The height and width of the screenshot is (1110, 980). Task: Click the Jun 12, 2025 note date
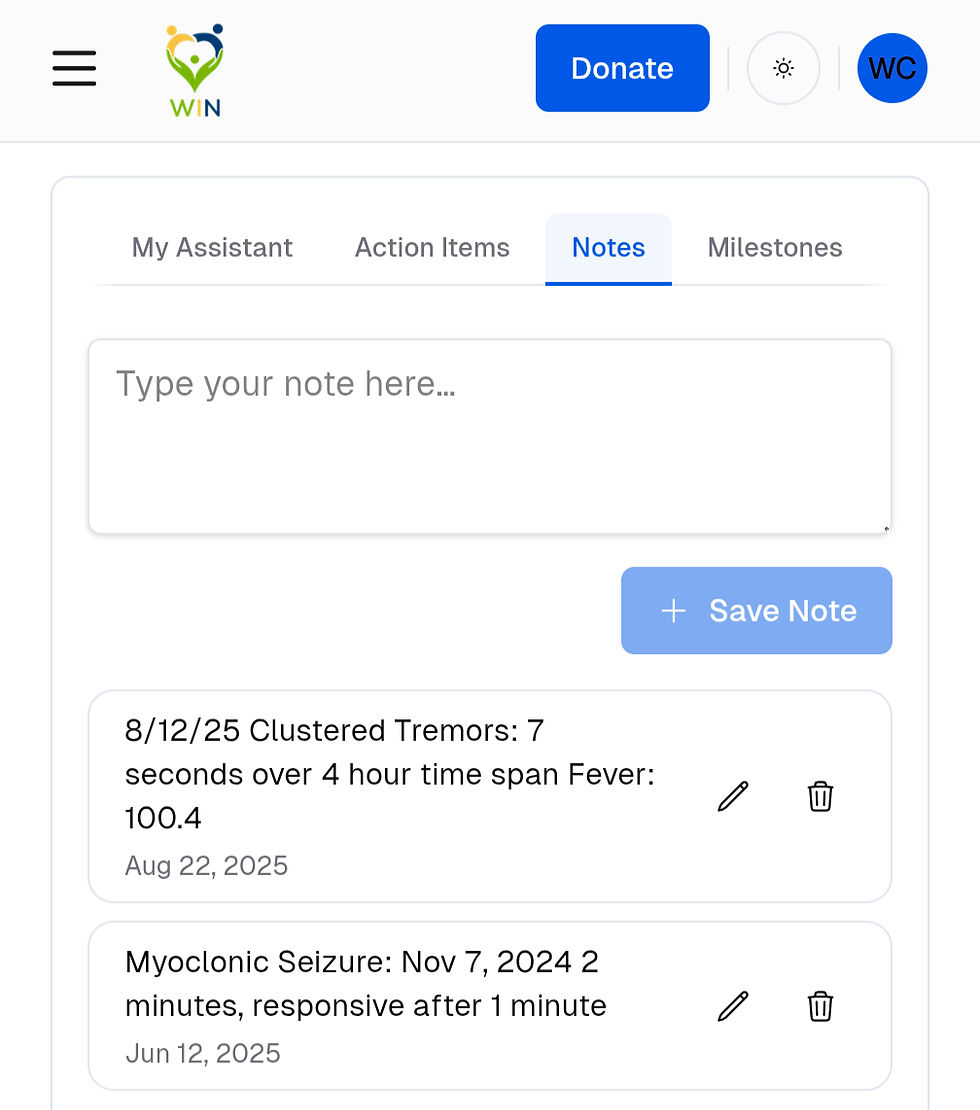[x=202, y=1053]
